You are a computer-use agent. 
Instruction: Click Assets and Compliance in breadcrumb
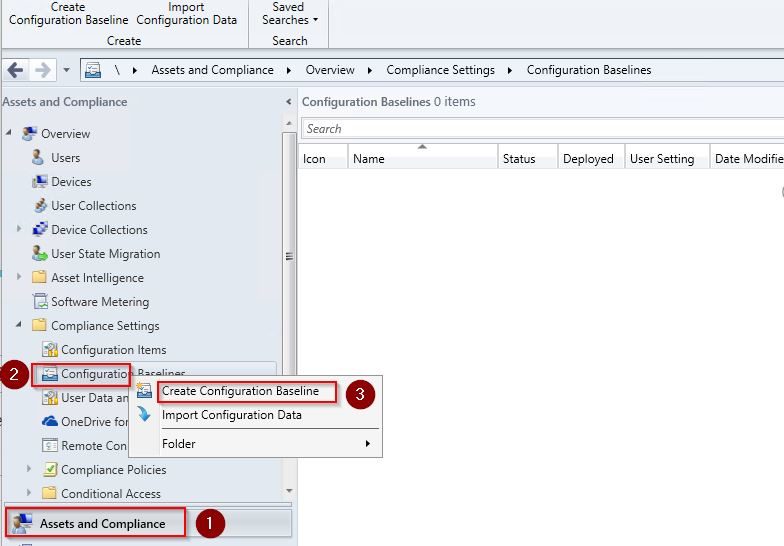[x=212, y=70]
